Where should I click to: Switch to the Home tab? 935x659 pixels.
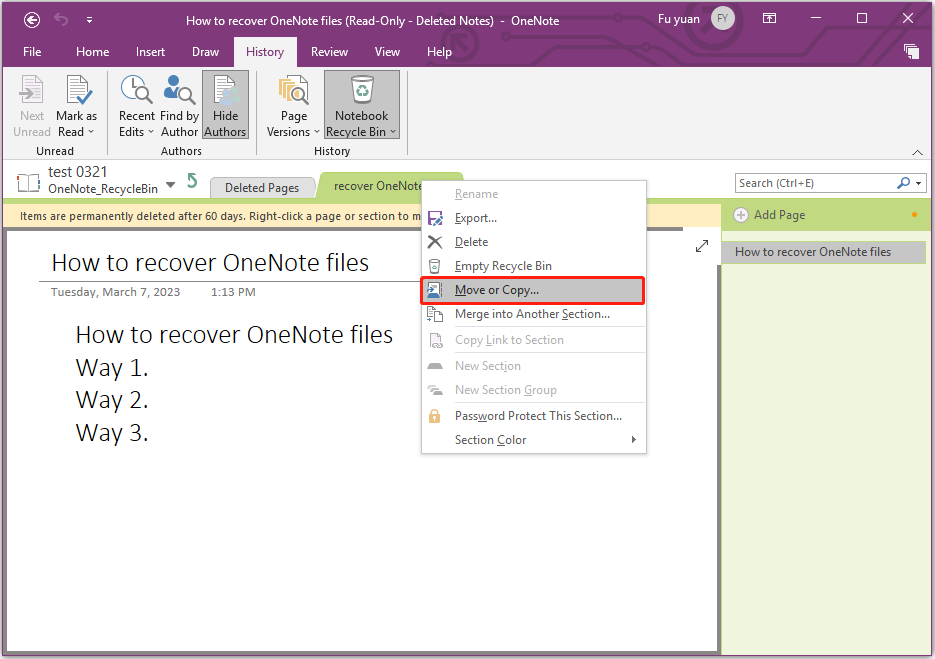point(92,52)
